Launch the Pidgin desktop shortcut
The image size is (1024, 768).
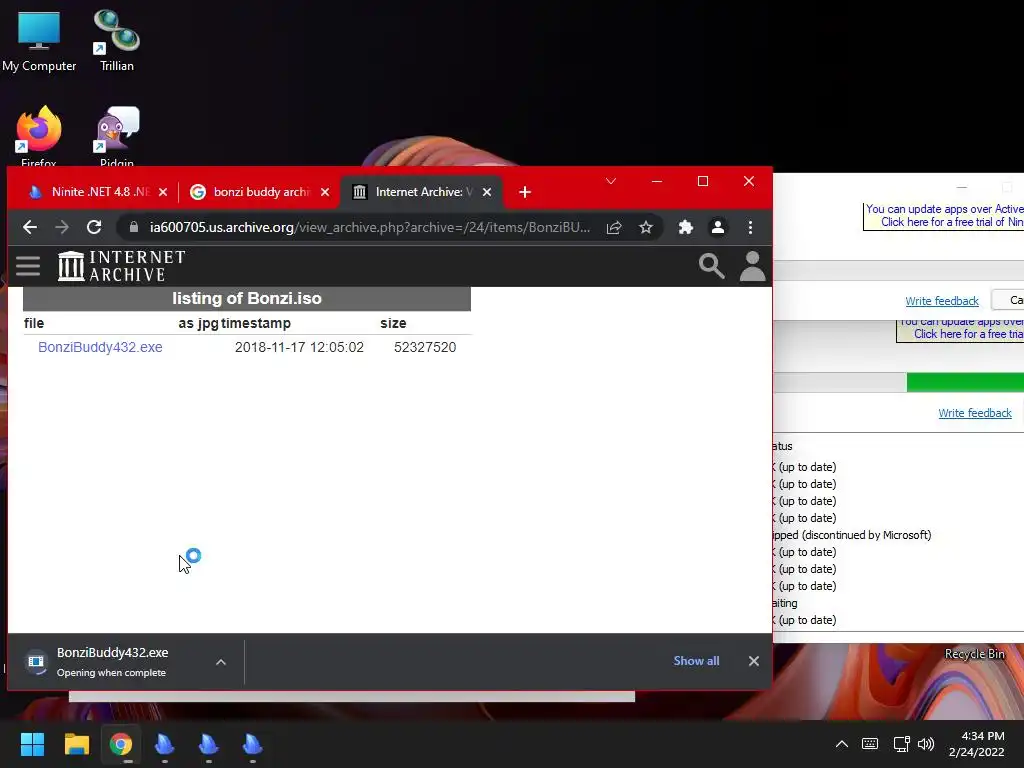[x=116, y=136]
